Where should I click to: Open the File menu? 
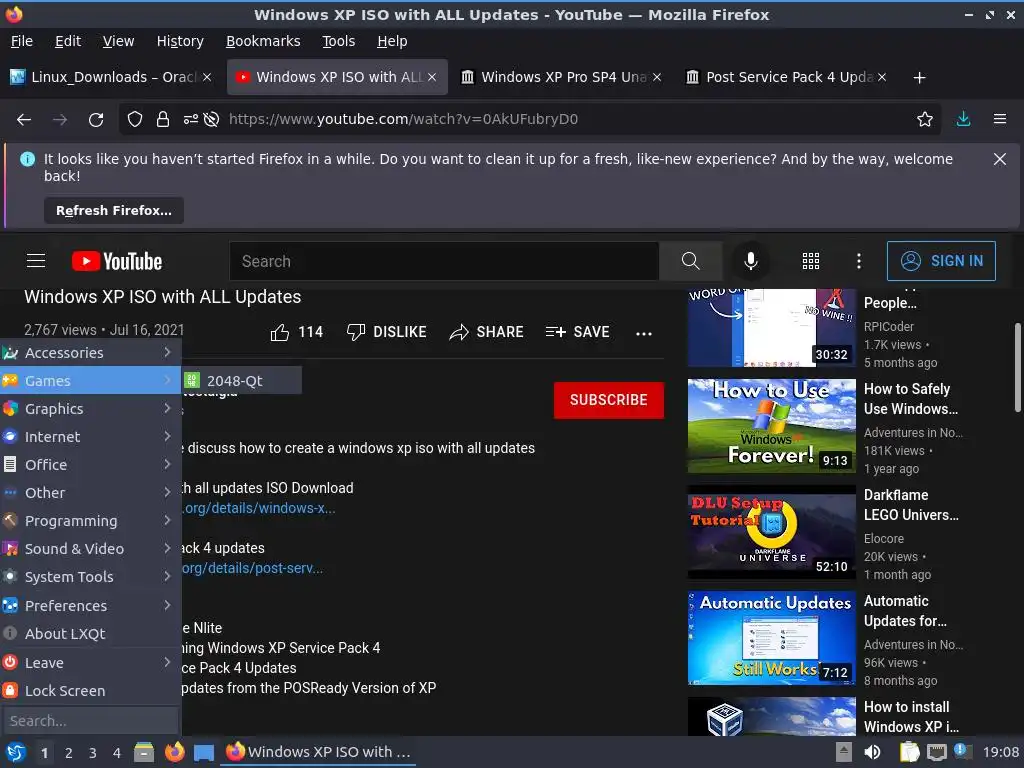(22, 41)
